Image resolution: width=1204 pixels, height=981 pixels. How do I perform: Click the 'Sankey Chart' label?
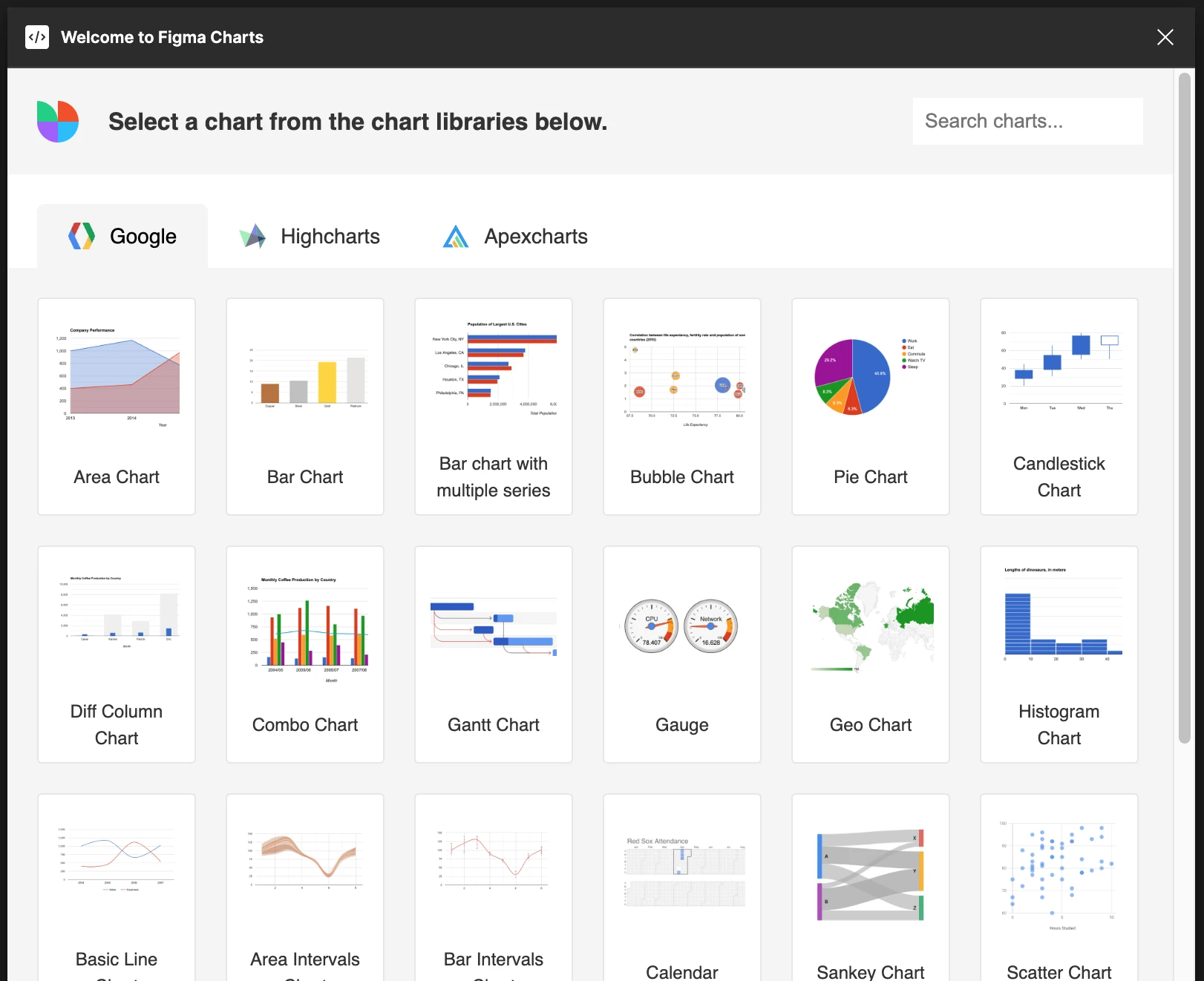pos(871,972)
